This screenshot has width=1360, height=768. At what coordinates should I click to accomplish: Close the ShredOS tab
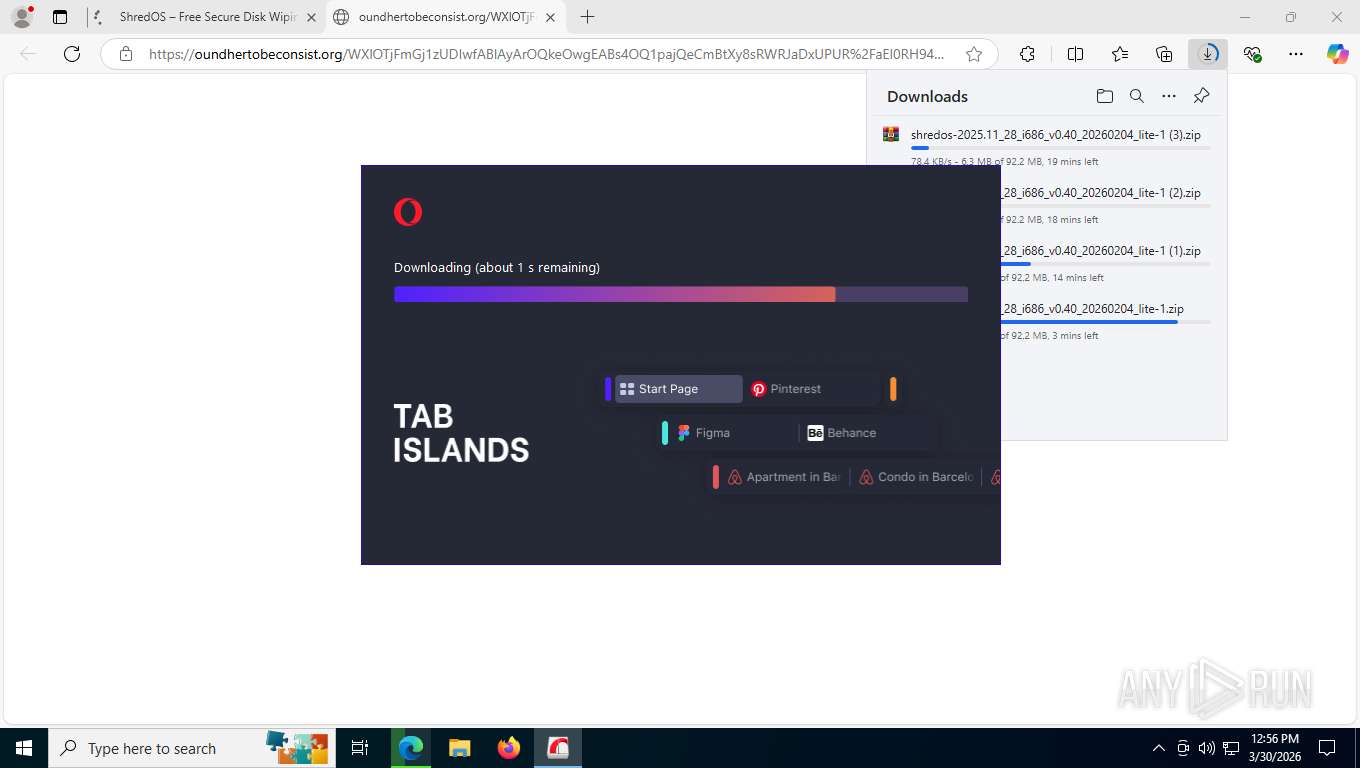tap(311, 17)
